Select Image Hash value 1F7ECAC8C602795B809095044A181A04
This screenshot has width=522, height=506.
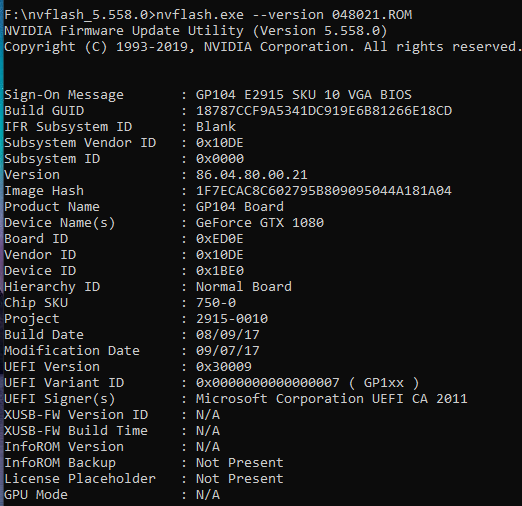324,191
